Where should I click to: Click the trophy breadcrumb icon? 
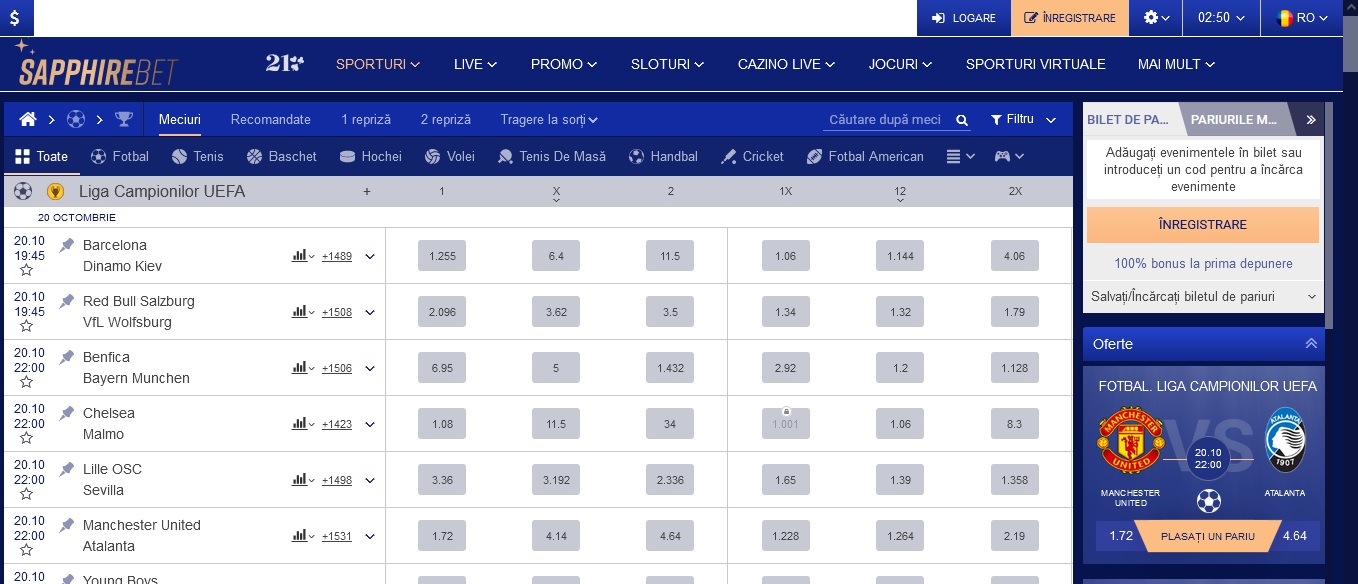pyautogui.click(x=123, y=120)
